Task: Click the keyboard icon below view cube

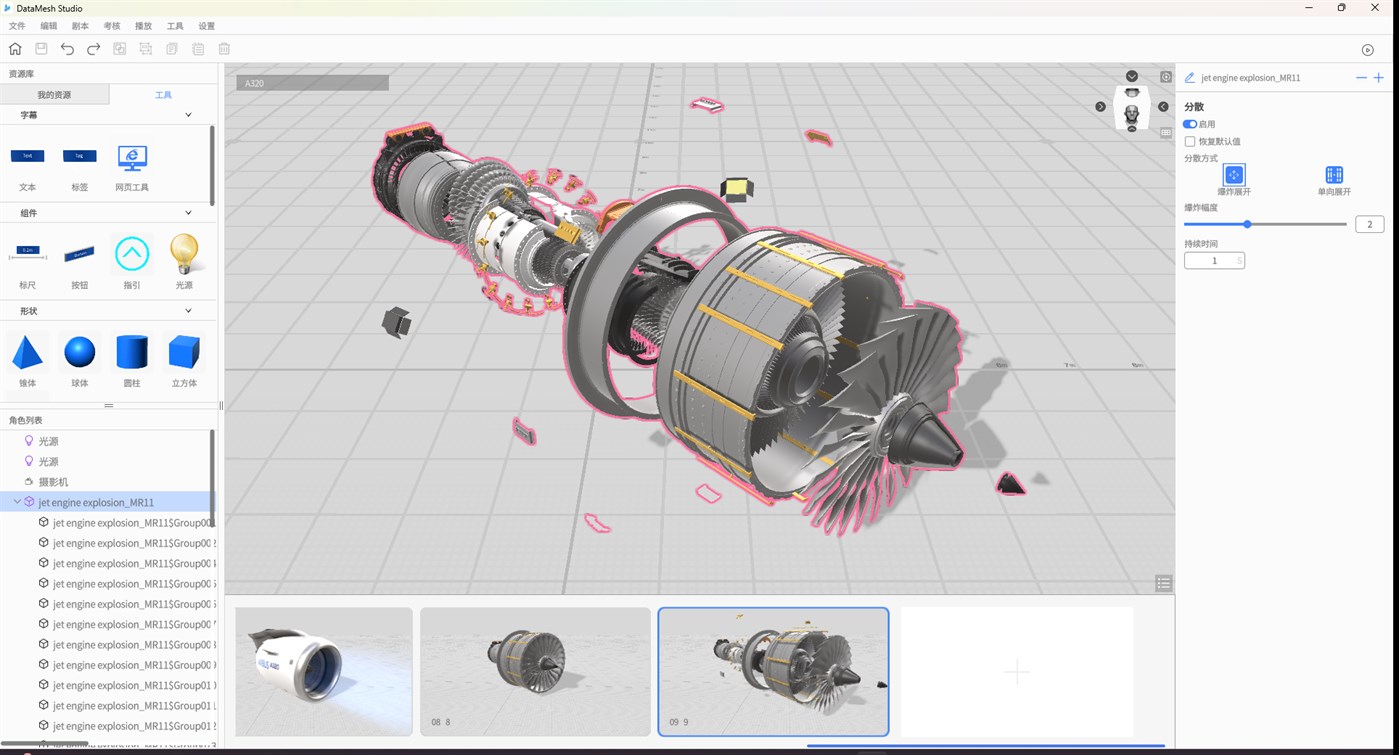Action: coord(1166,132)
